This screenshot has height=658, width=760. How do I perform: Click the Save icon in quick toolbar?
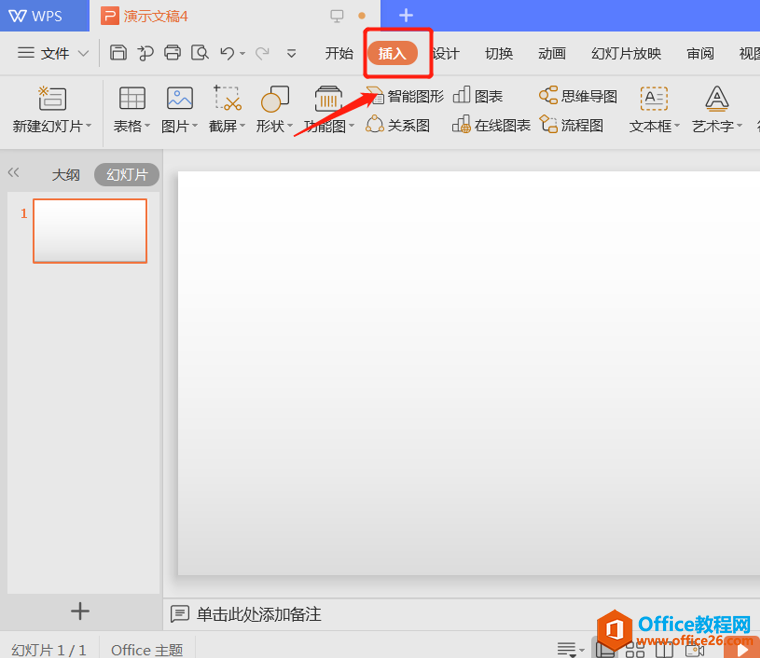(x=118, y=53)
